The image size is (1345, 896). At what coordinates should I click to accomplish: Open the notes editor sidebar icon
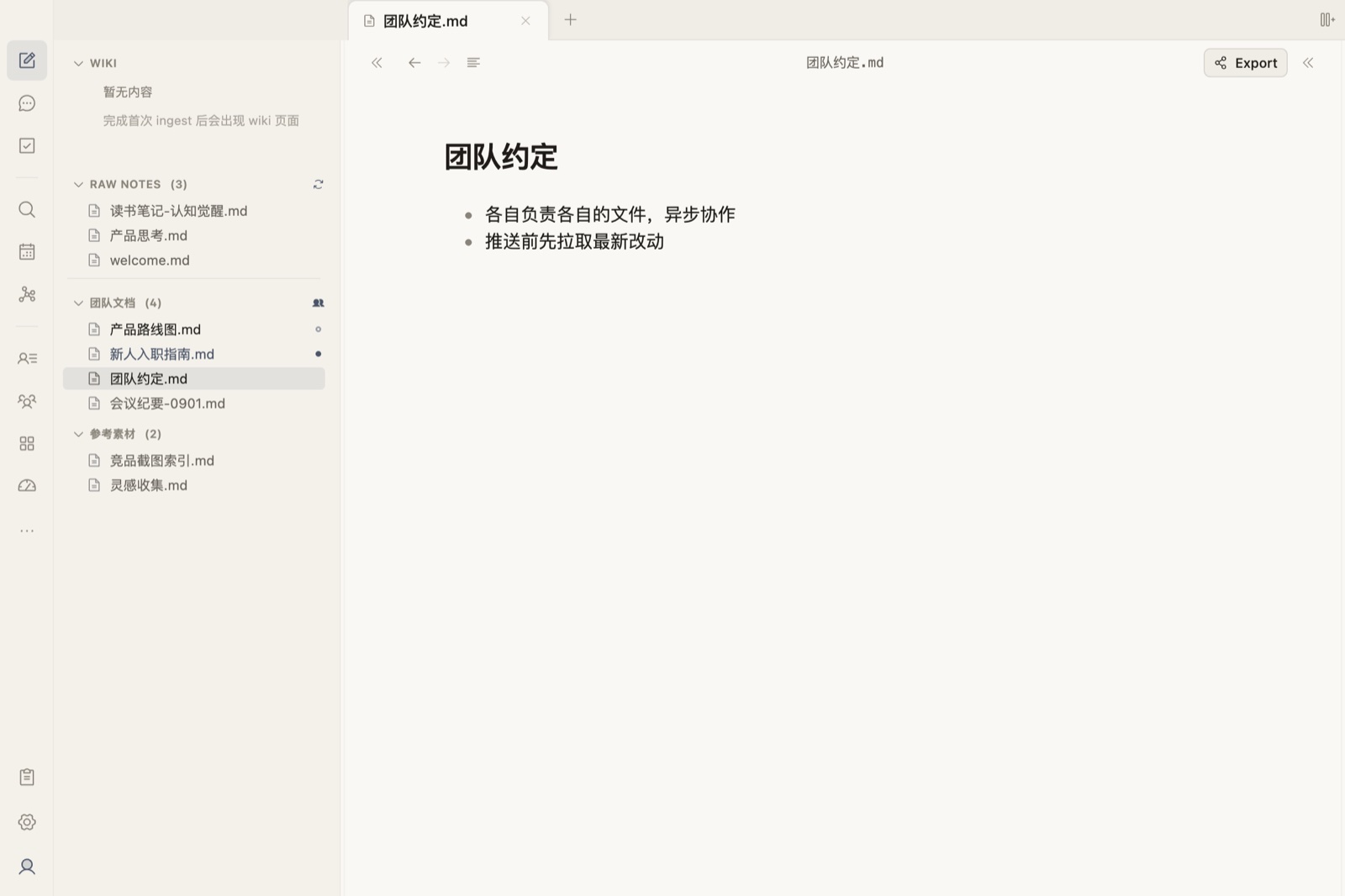tap(27, 61)
